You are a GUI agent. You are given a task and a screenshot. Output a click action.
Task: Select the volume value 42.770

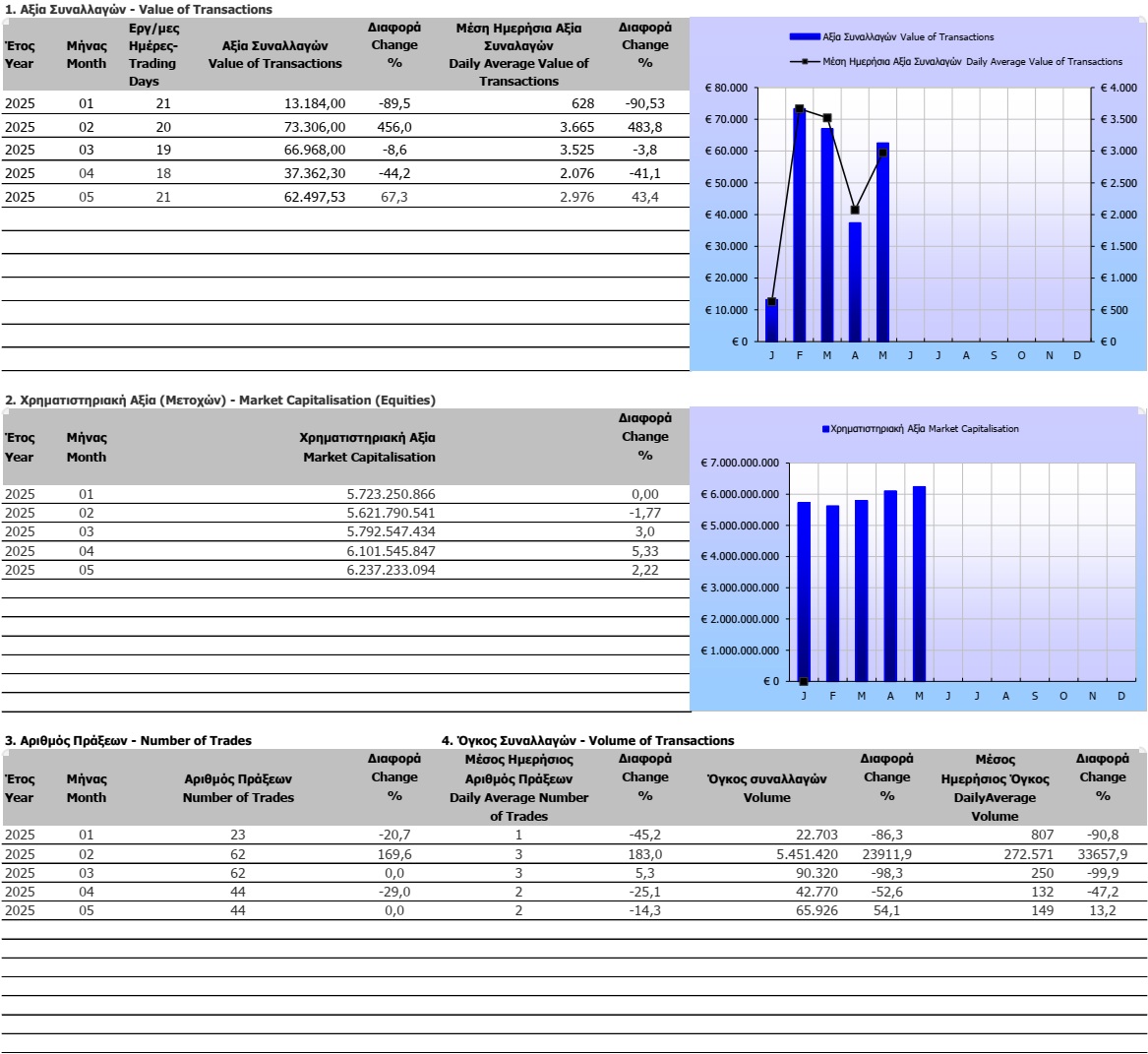pyautogui.click(x=816, y=892)
